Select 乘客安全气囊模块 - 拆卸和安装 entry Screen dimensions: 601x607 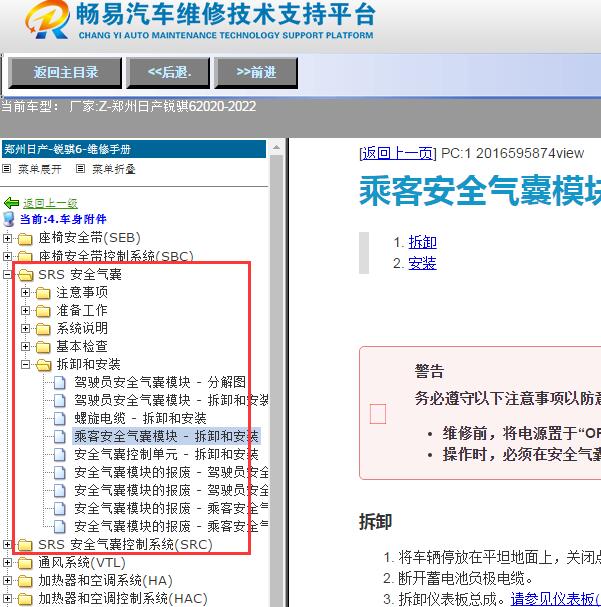tap(166, 436)
